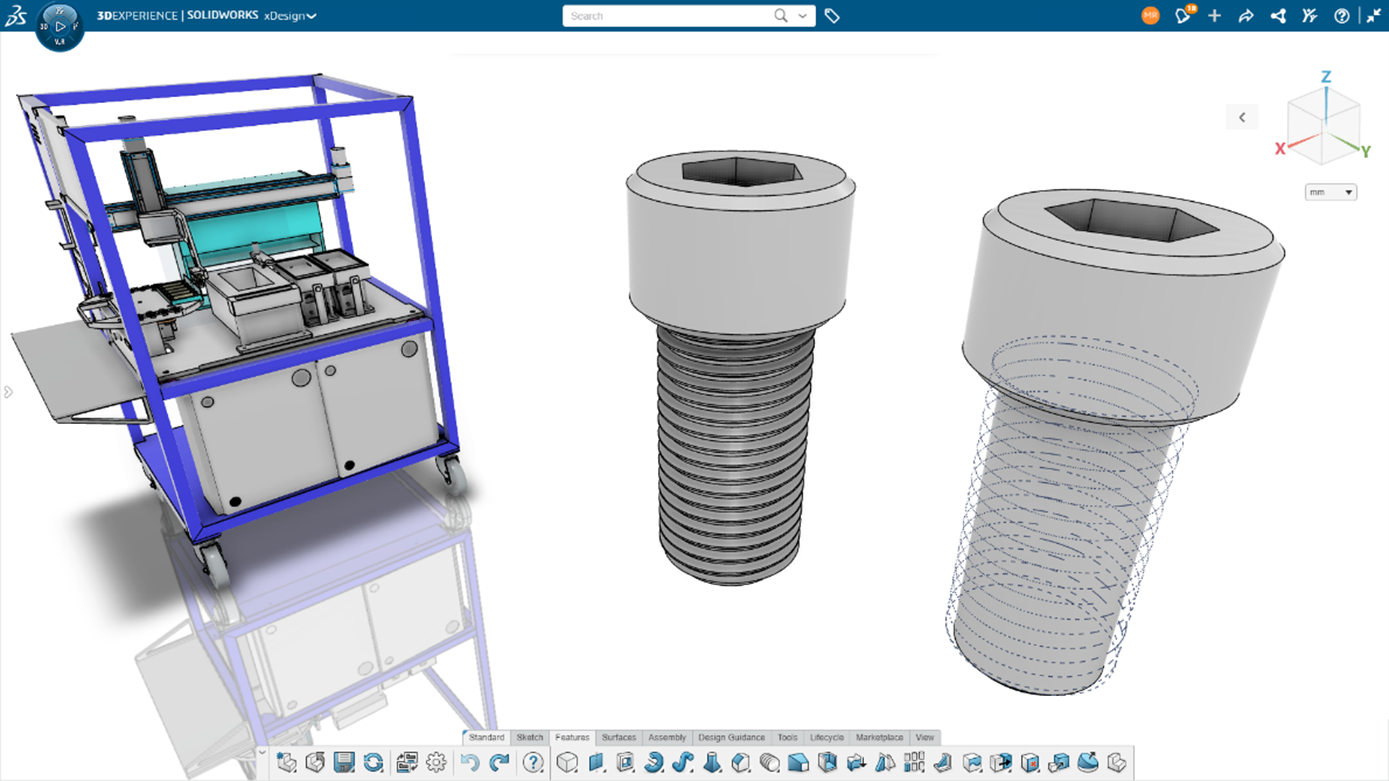Screen dimensions: 1389x781
Task: Click the help question mark in bottom toolbar
Action: (533, 763)
